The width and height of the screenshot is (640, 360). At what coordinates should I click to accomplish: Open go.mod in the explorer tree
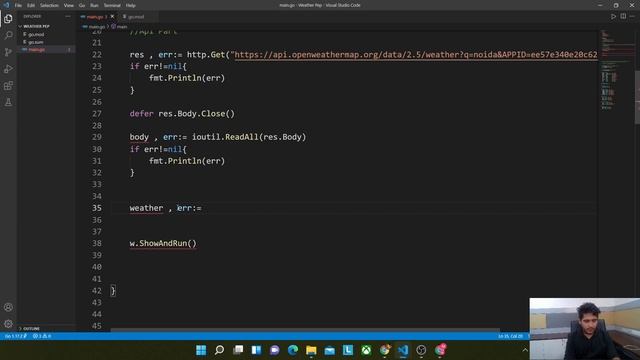coord(36,34)
